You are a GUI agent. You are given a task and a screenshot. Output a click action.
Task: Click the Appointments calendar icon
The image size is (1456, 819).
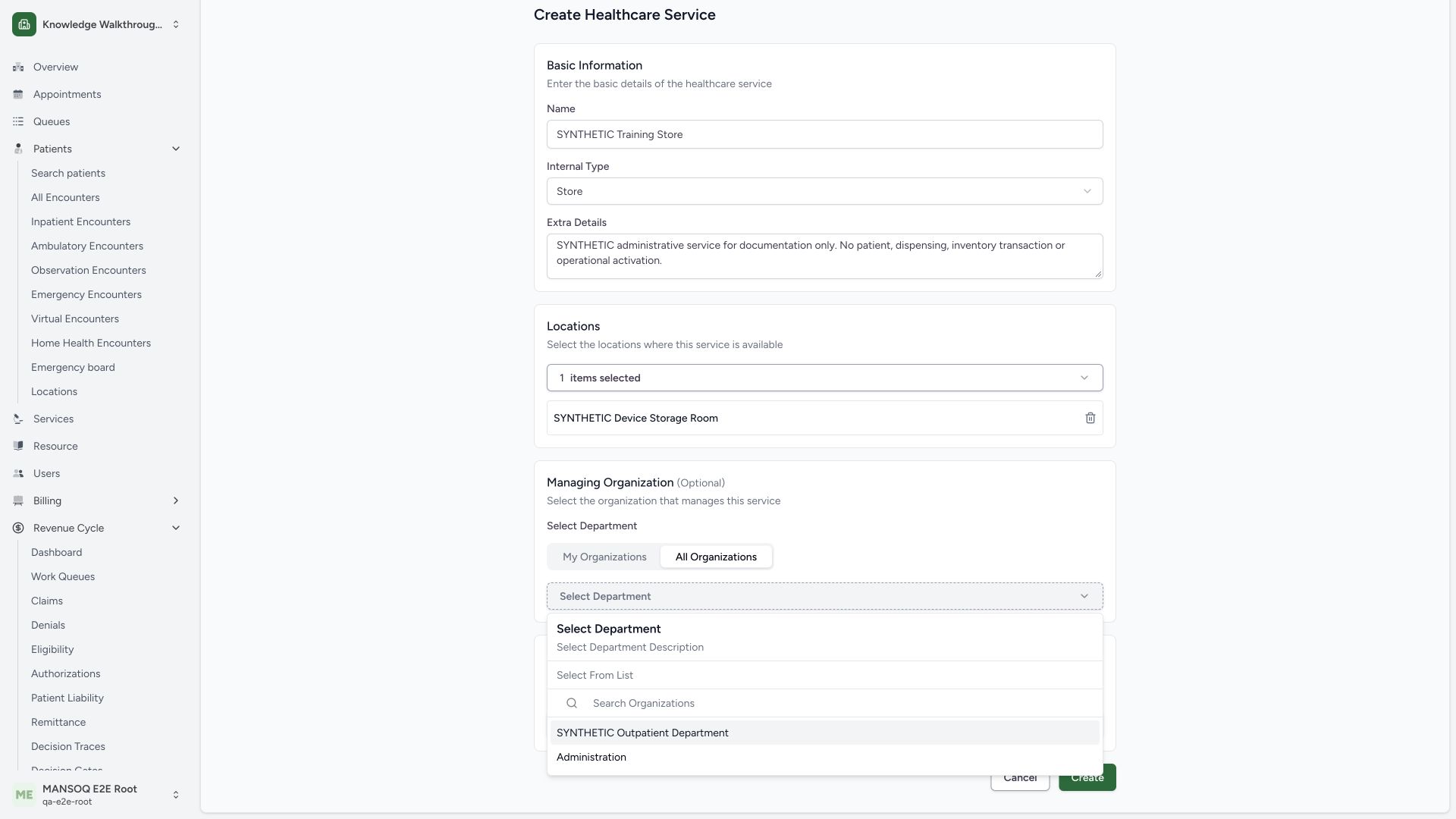18,94
